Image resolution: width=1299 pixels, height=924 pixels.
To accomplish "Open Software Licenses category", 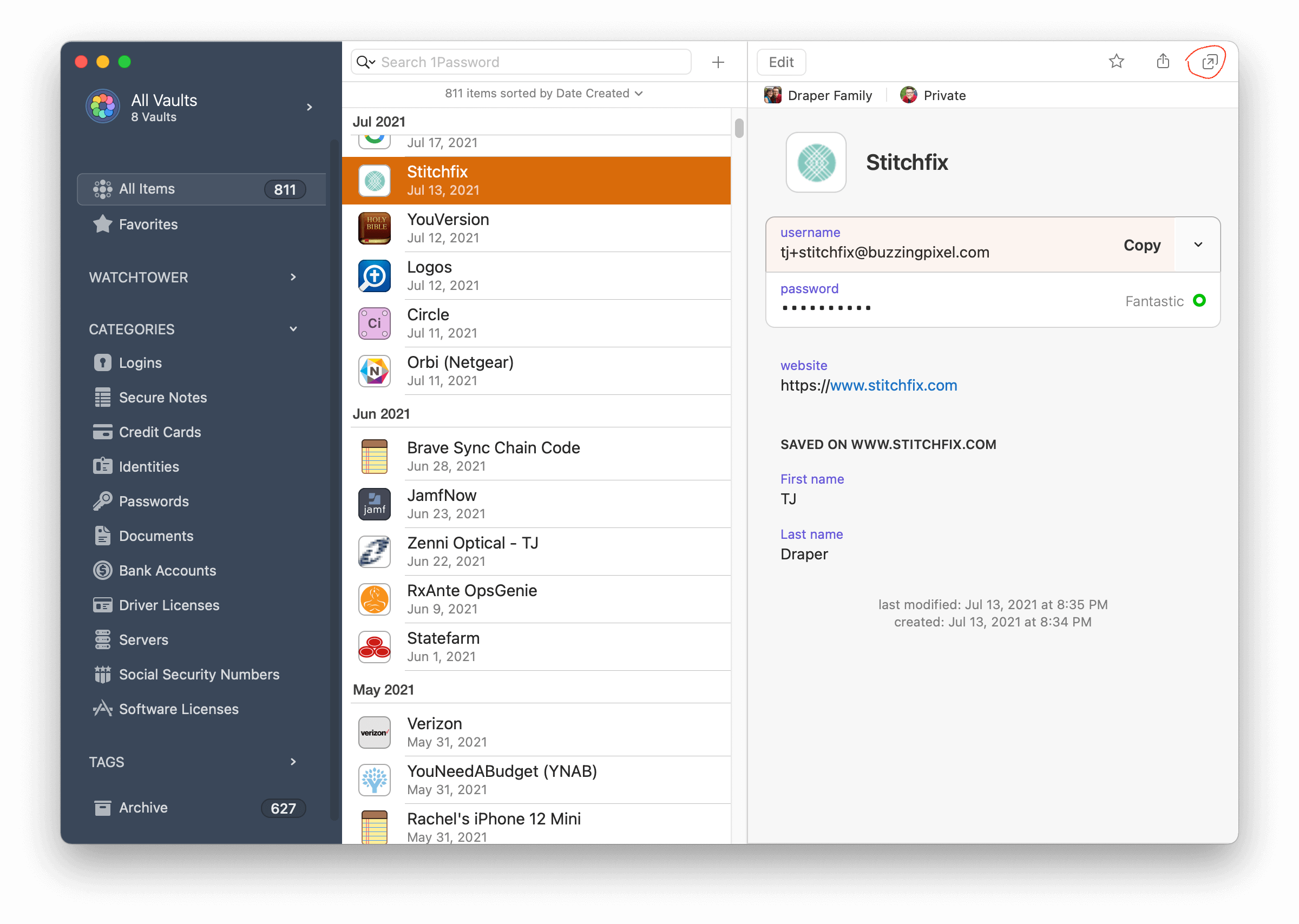I will coord(166,710).
